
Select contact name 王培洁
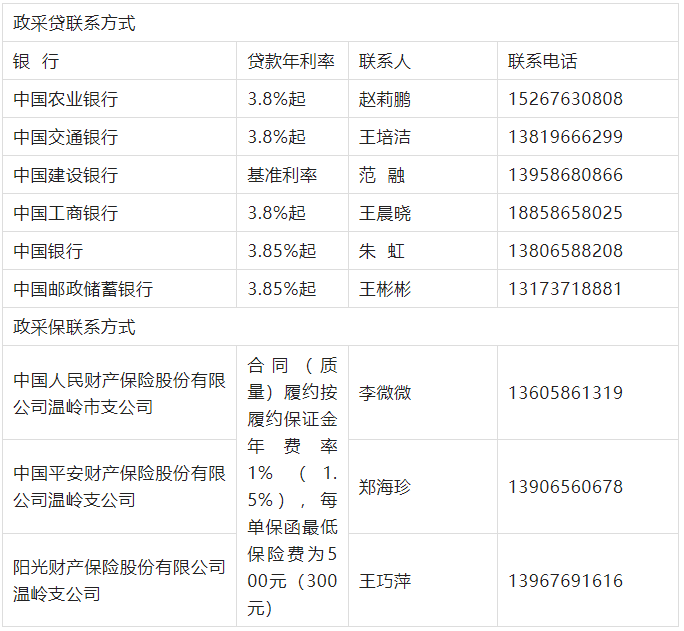(x=385, y=137)
